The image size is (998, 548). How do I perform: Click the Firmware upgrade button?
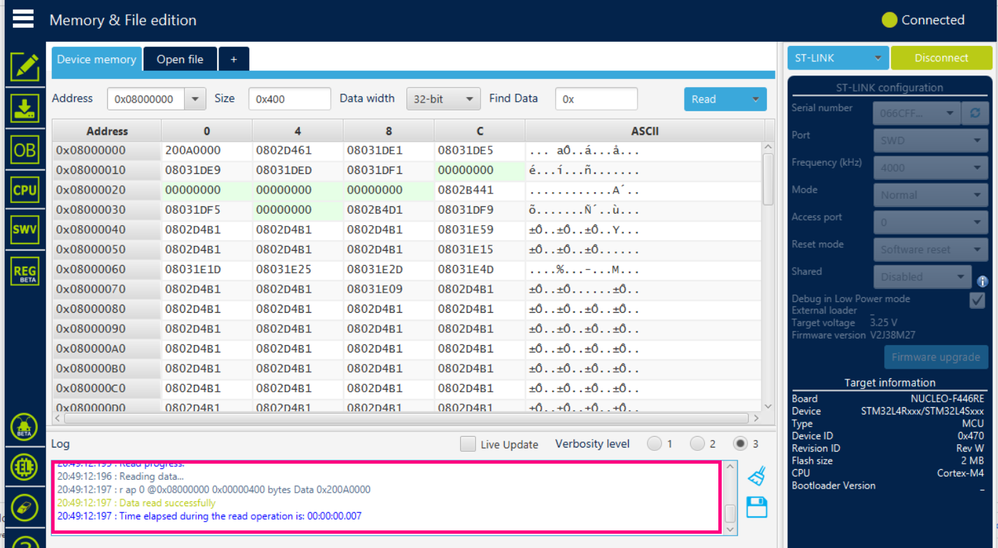(x=936, y=357)
